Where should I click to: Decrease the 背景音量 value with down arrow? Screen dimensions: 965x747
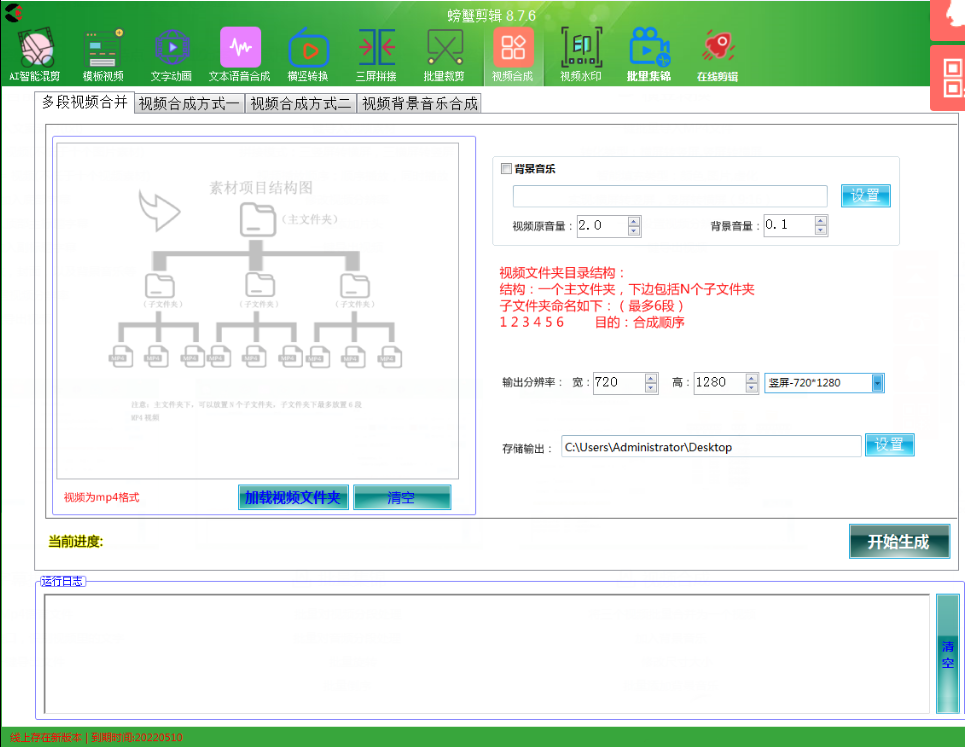pos(820,231)
